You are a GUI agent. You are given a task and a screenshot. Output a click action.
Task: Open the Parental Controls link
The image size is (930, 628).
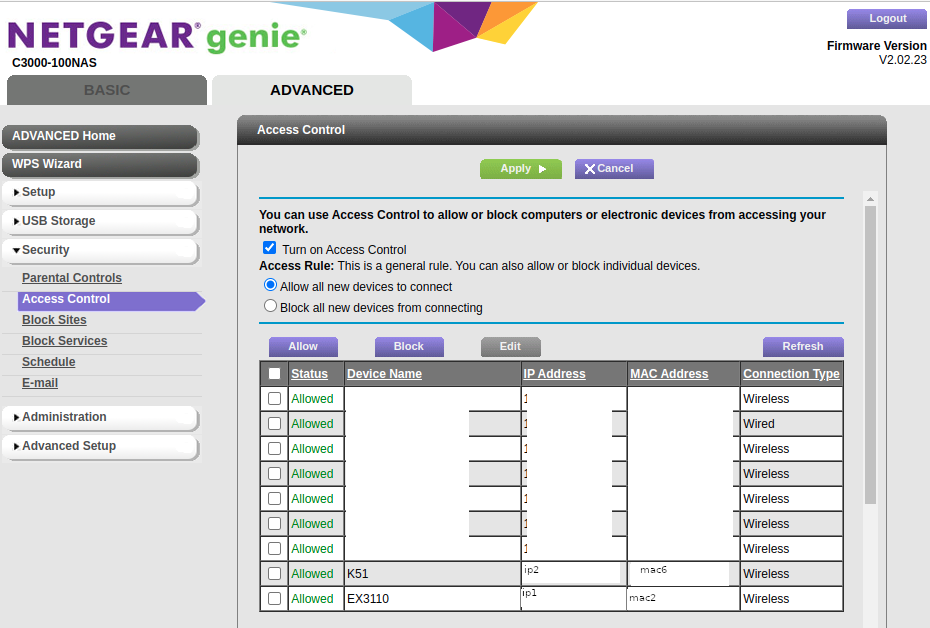pyautogui.click(x=72, y=278)
